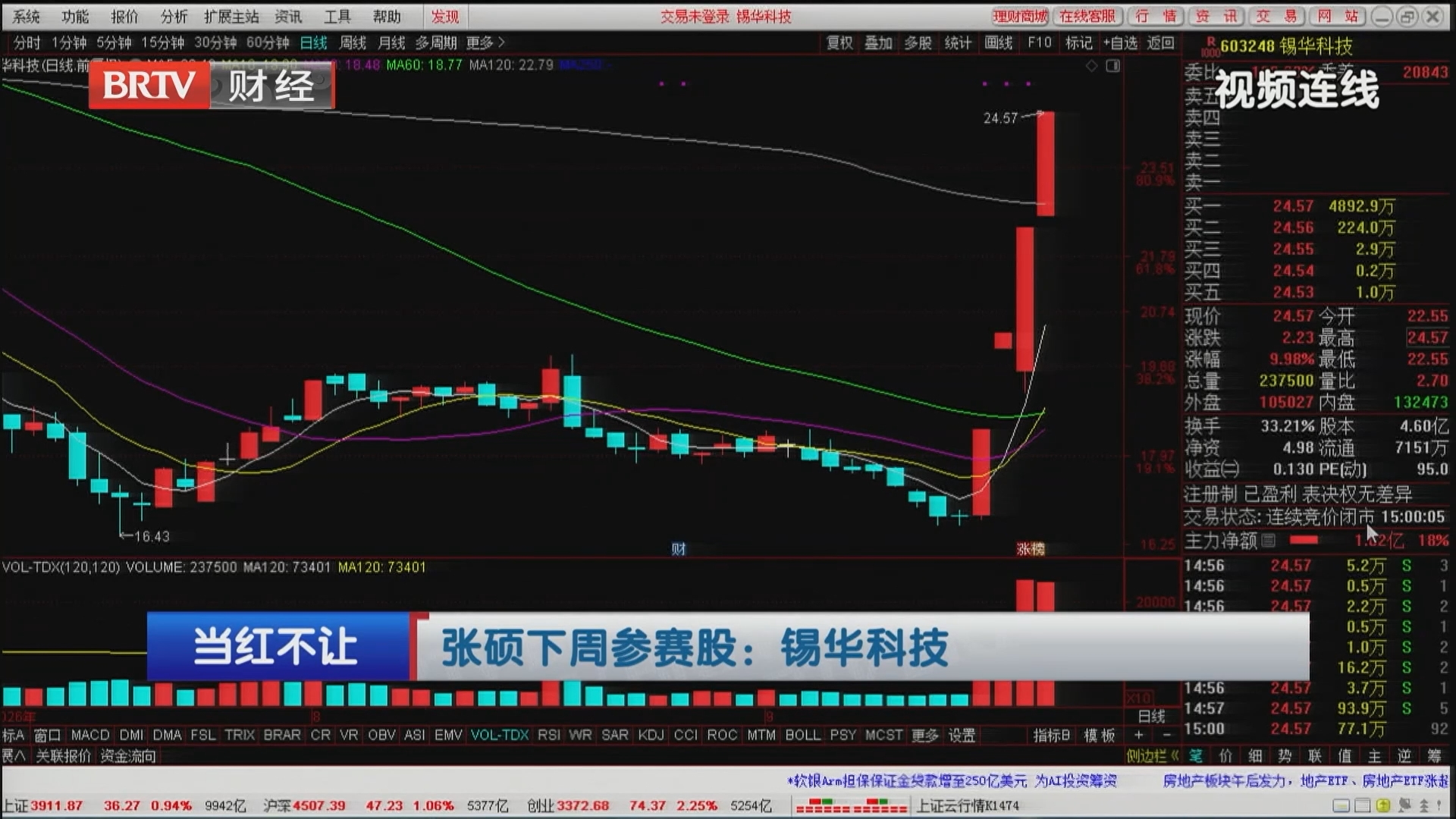Screen dimensions: 1456x819
Task: Open the 复权 options
Action: [839, 43]
